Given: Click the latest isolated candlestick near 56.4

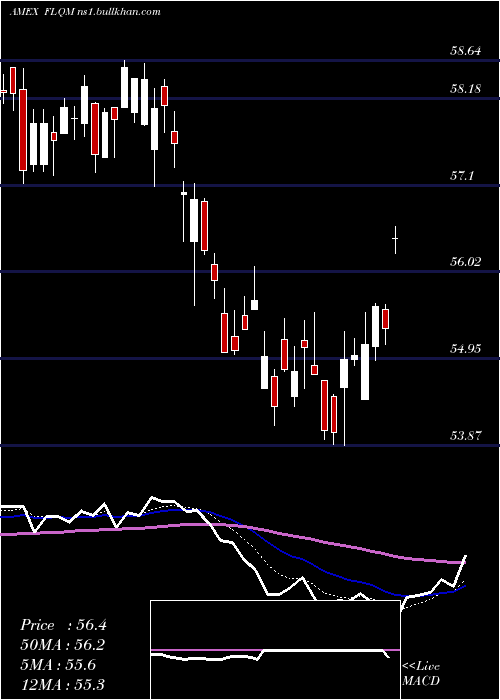Looking at the screenshot, I should point(395,240).
